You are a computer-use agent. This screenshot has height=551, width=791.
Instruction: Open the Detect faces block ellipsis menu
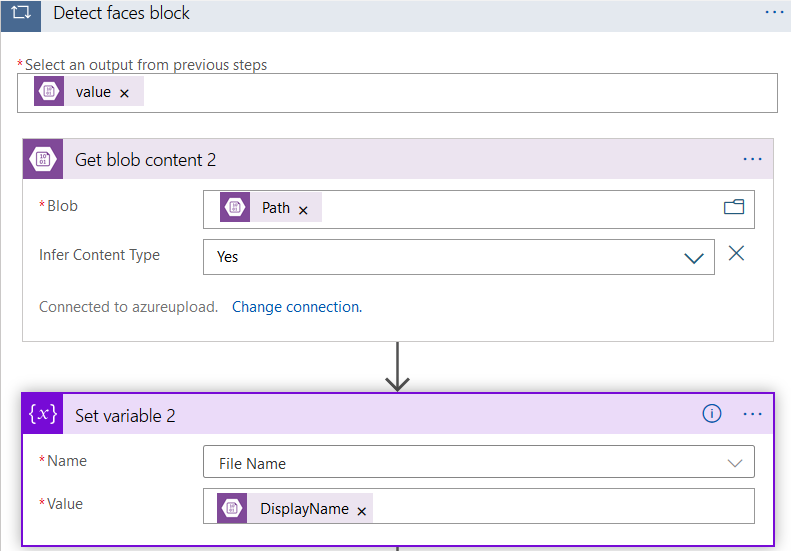point(774,12)
